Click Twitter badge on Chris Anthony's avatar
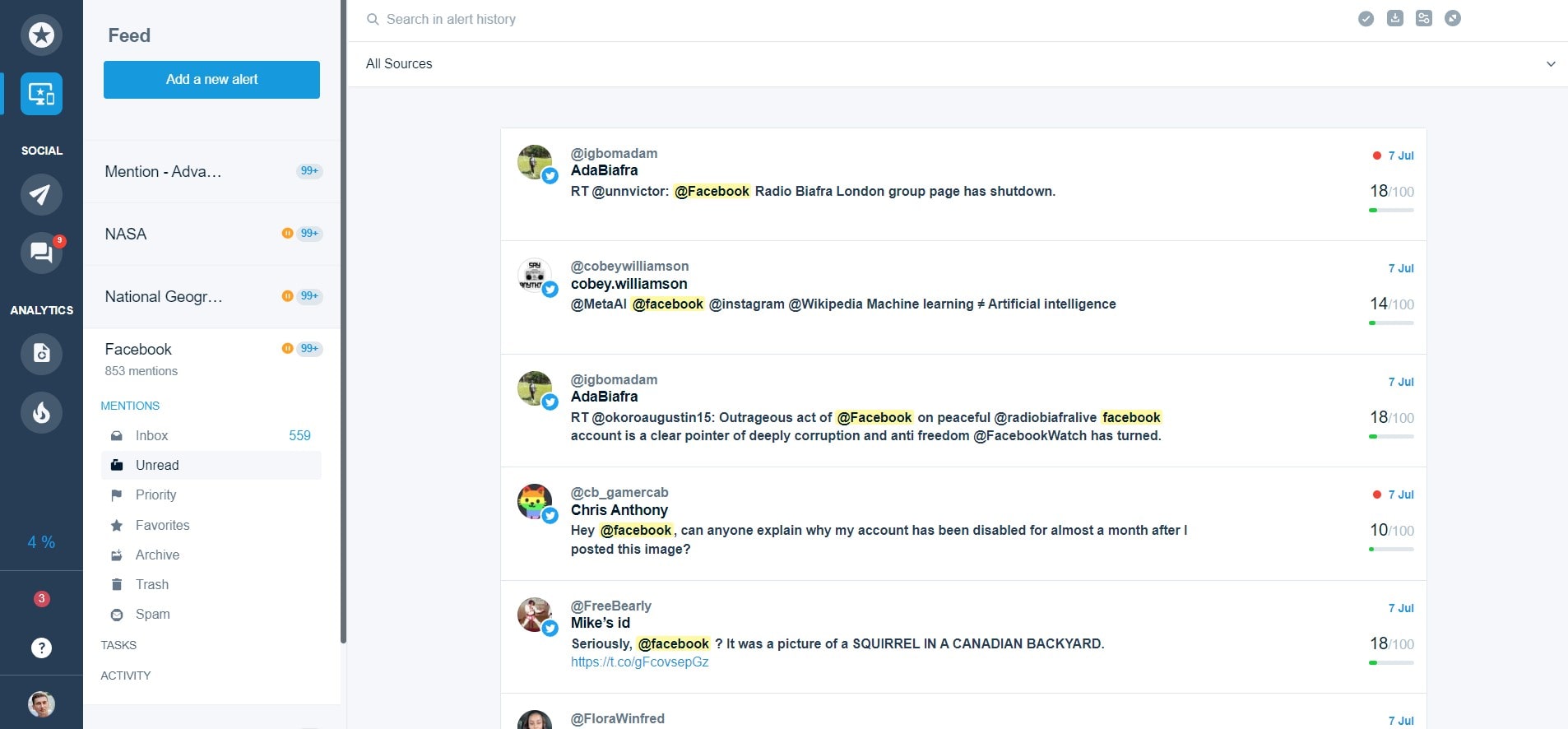The height and width of the screenshot is (729, 1568). (x=550, y=515)
